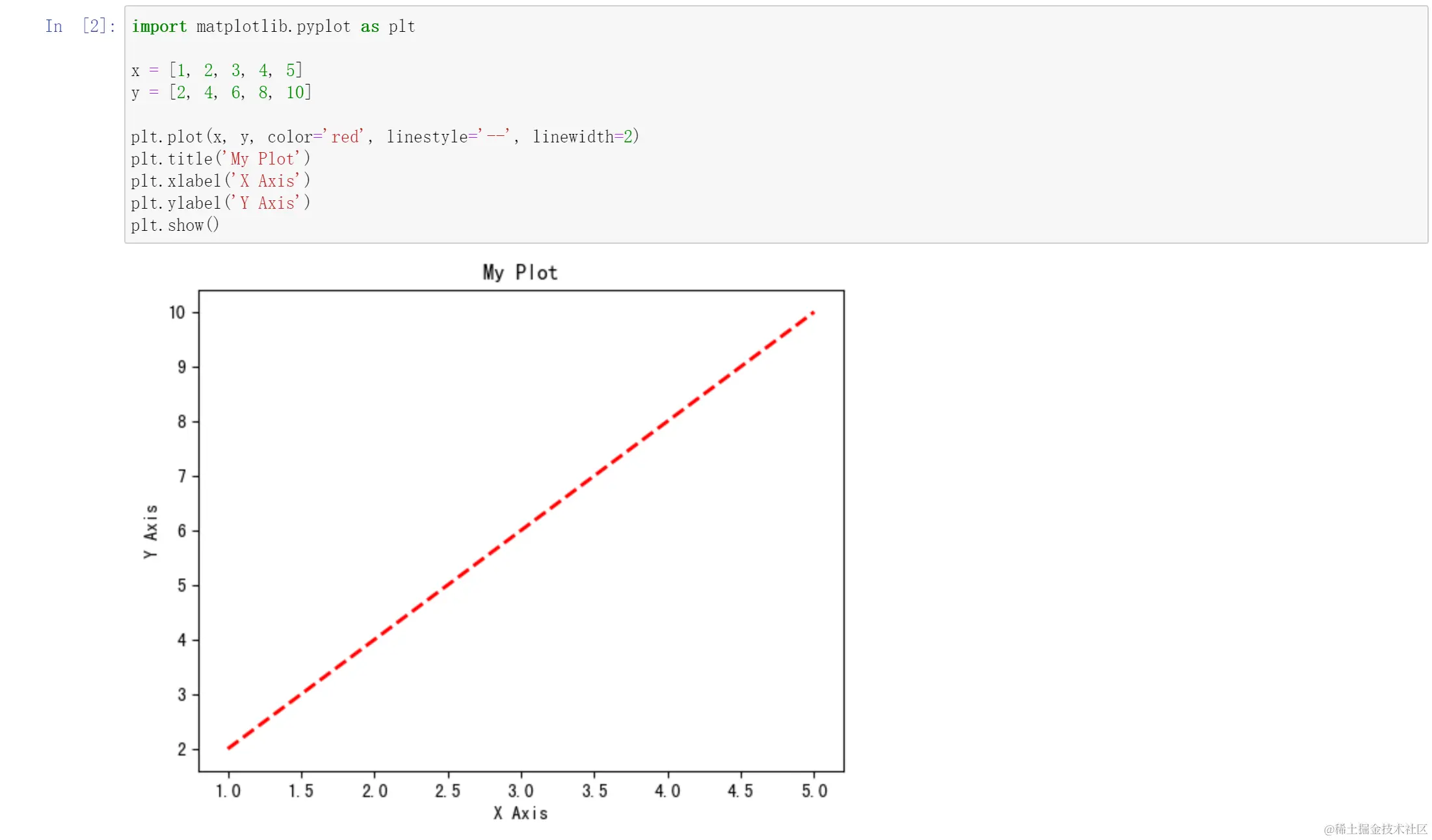Click the plt.xlabel code line
Screen dimensions: 1432x840
(220, 181)
